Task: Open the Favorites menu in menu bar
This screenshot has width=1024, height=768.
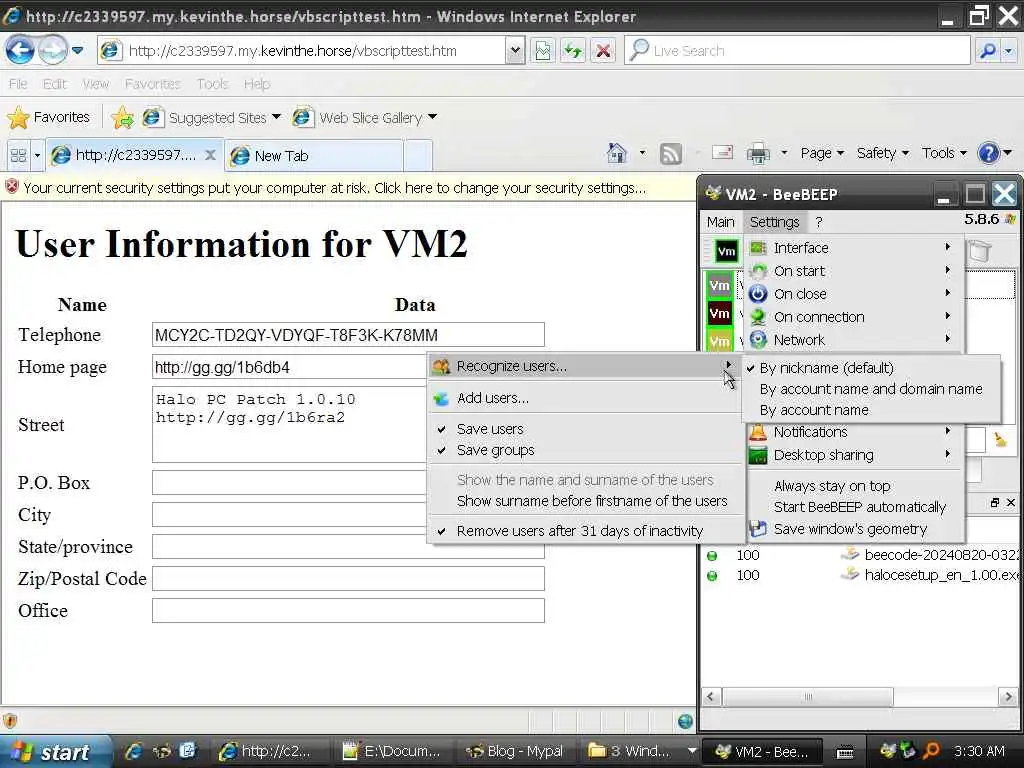Action: [x=153, y=84]
